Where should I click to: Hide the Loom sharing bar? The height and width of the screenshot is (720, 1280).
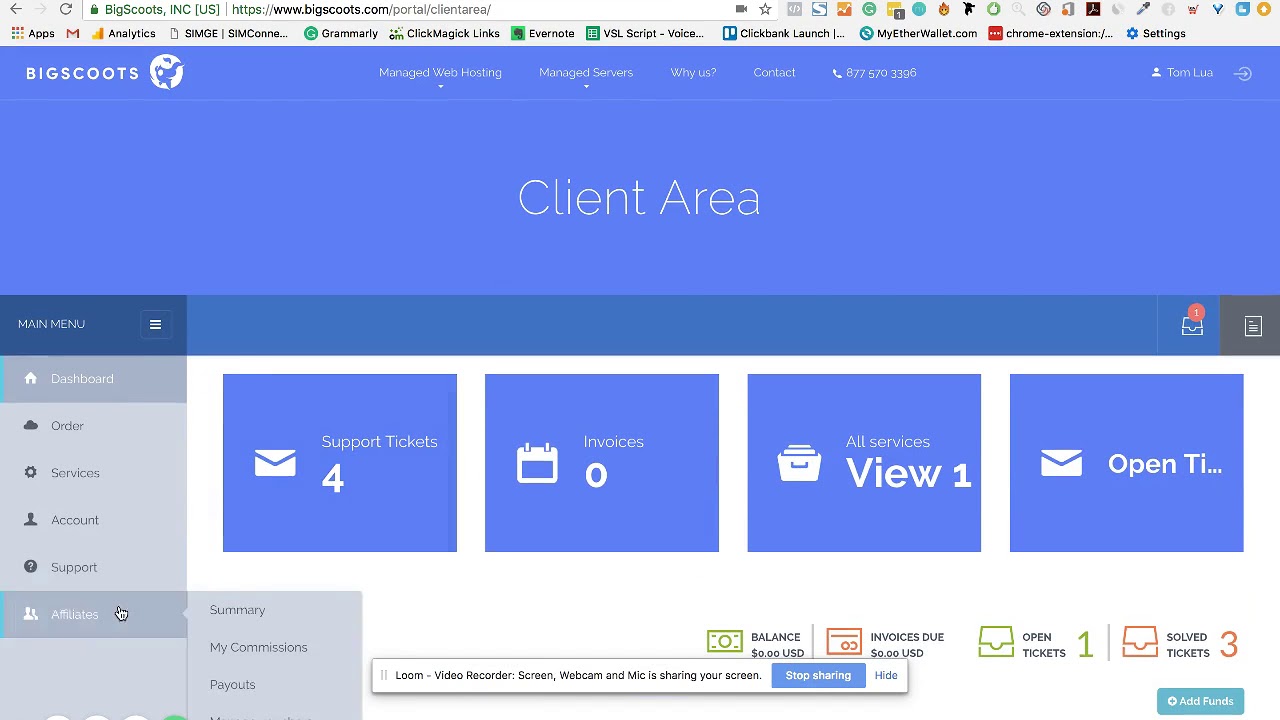[x=886, y=675]
